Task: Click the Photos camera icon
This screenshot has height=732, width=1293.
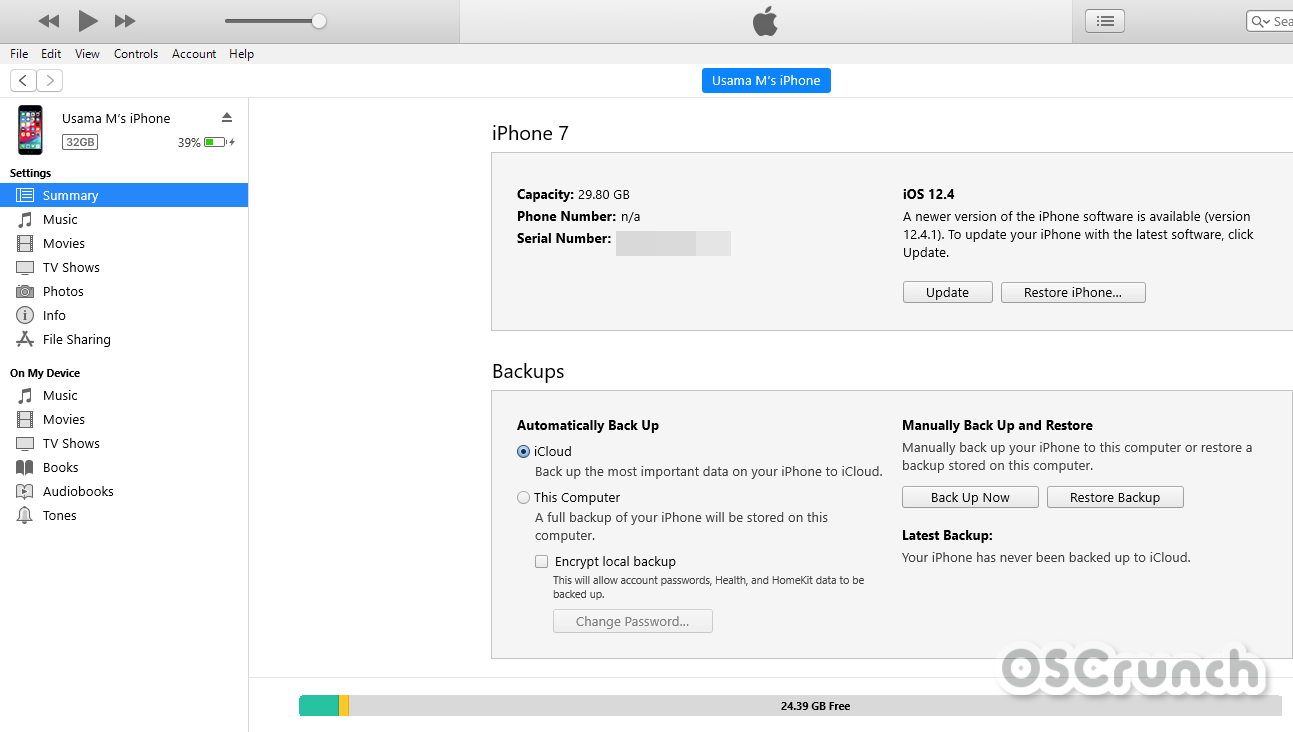Action: (25, 291)
